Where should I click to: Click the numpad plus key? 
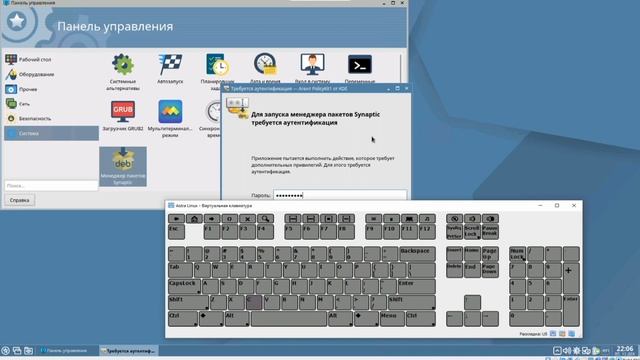pos(571,278)
